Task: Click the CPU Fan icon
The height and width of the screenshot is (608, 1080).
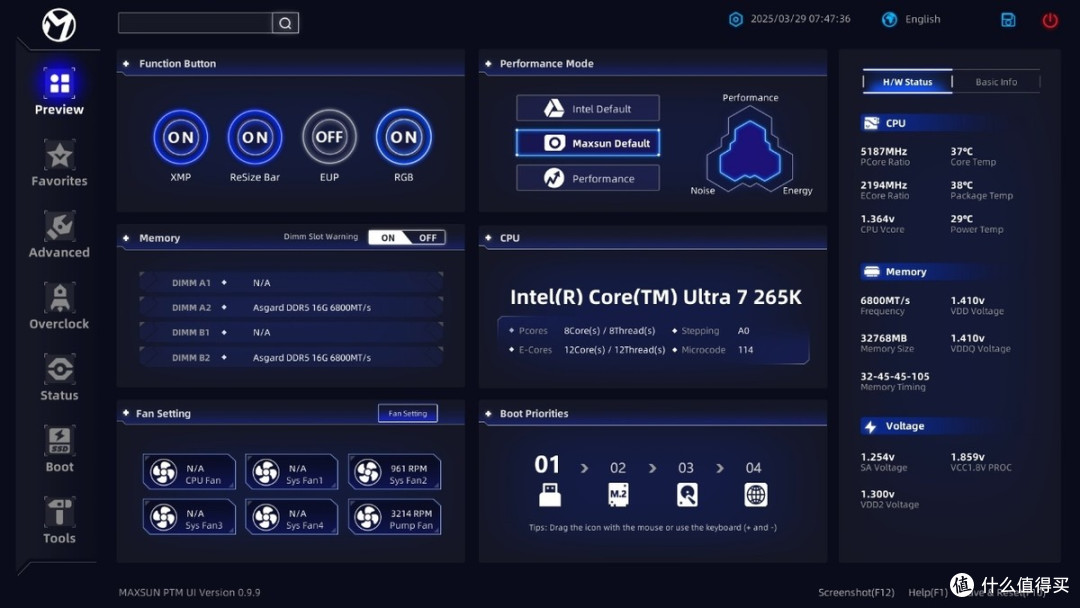Action: [164, 472]
